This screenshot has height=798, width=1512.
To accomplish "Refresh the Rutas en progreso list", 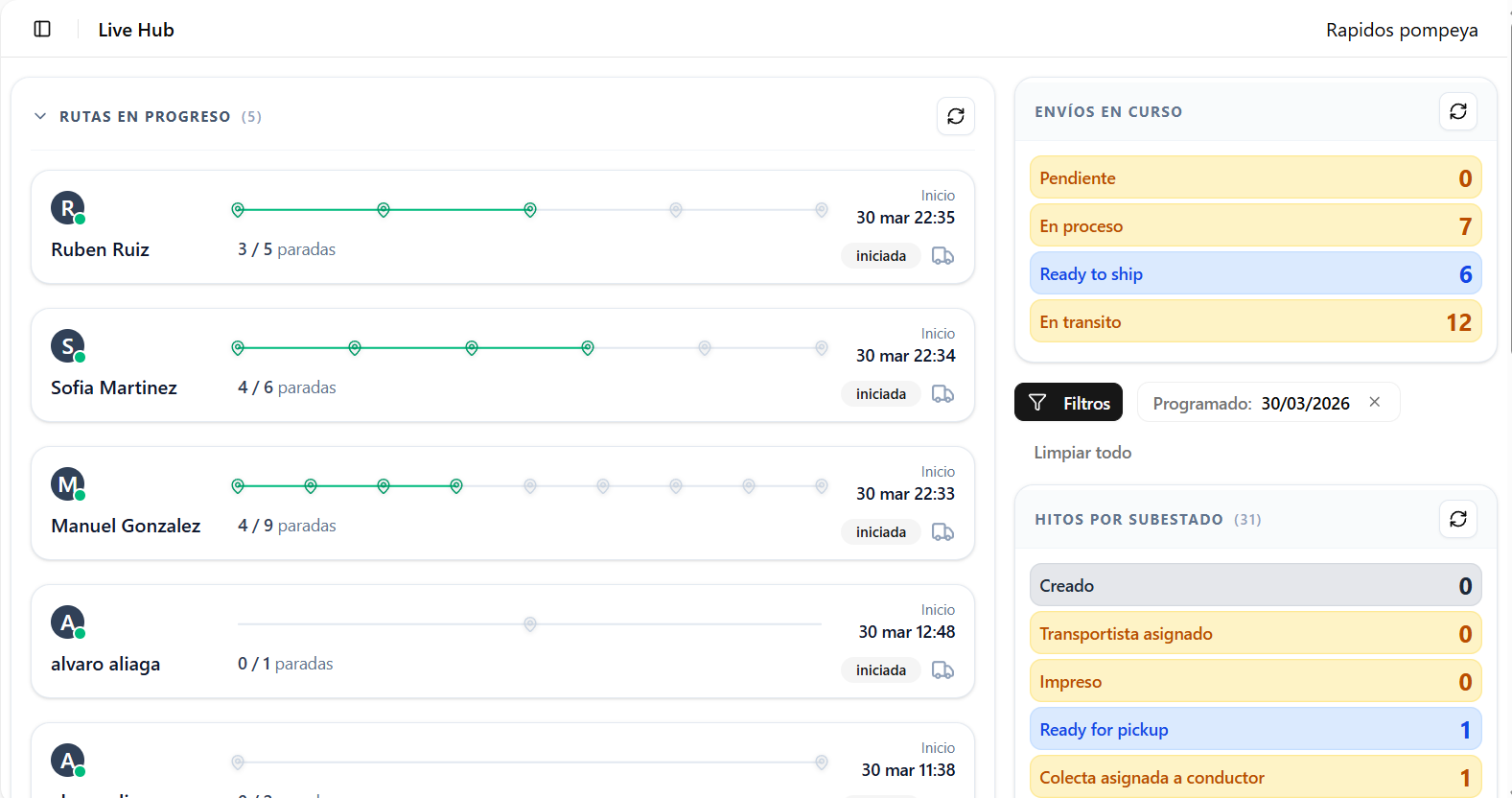I will 955,116.
